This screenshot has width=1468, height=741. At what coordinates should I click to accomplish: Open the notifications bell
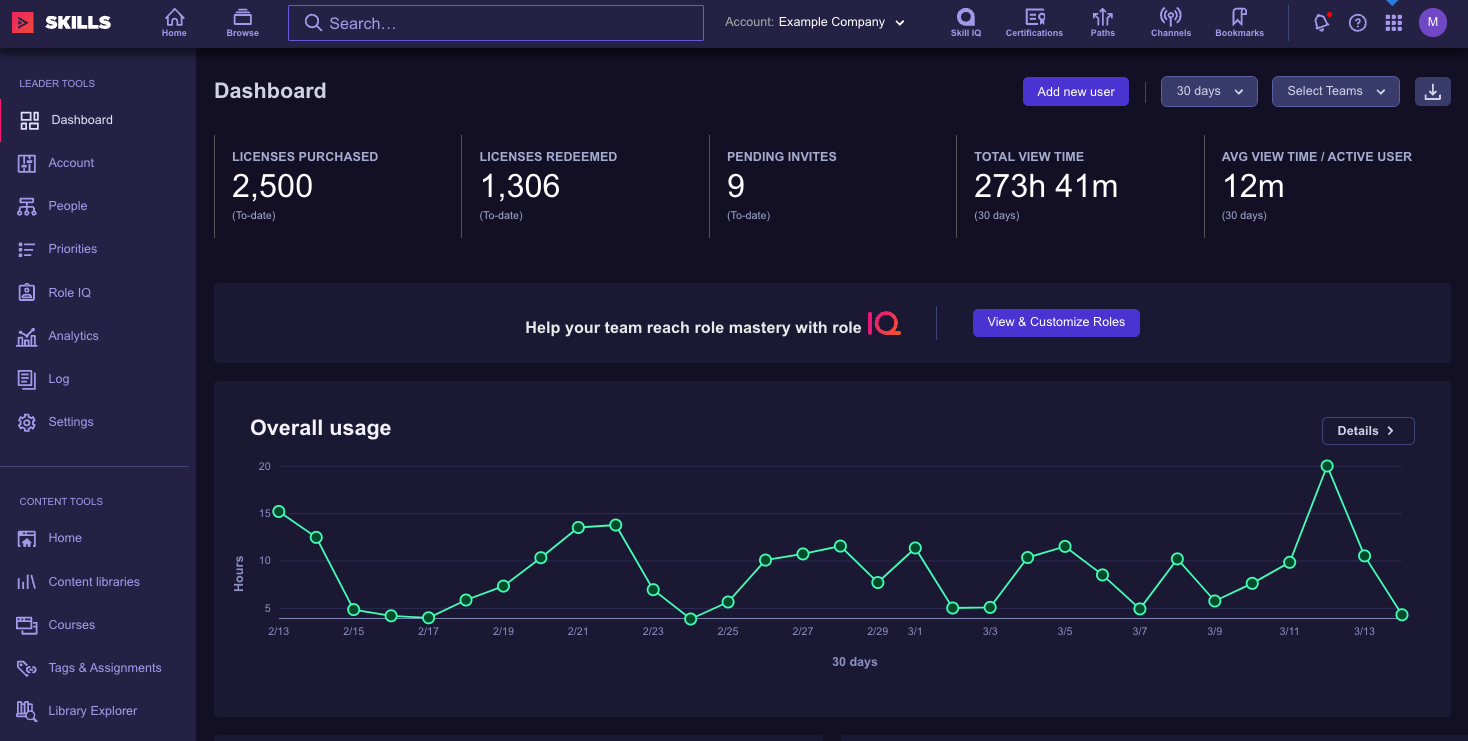[1320, 22]
